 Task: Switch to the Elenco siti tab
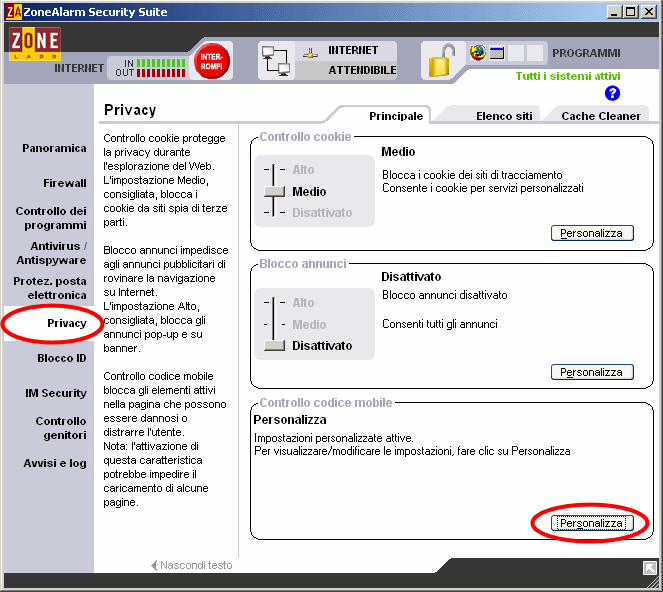point(504,116)
